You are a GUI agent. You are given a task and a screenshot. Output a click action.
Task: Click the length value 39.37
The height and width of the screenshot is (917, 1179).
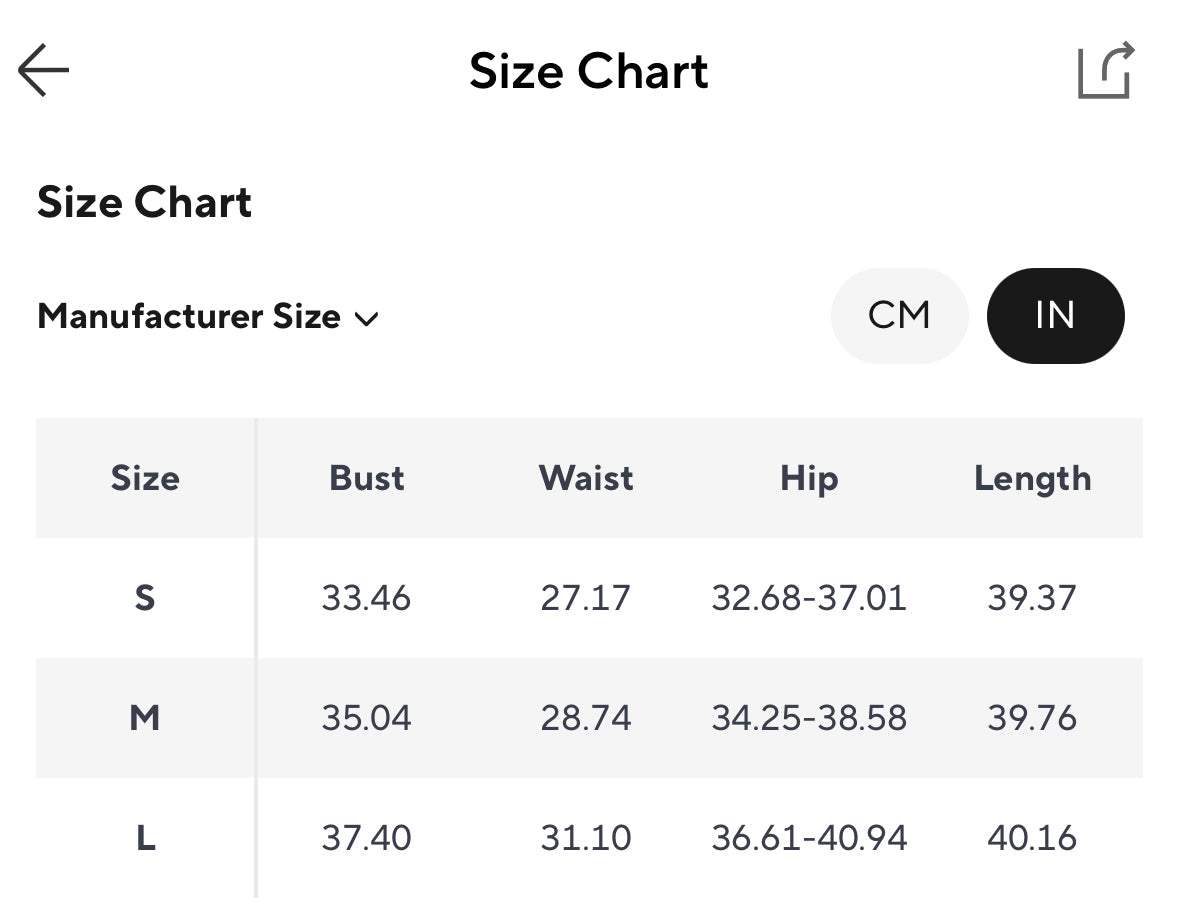pyautogui.click(x=1032, y=598)
